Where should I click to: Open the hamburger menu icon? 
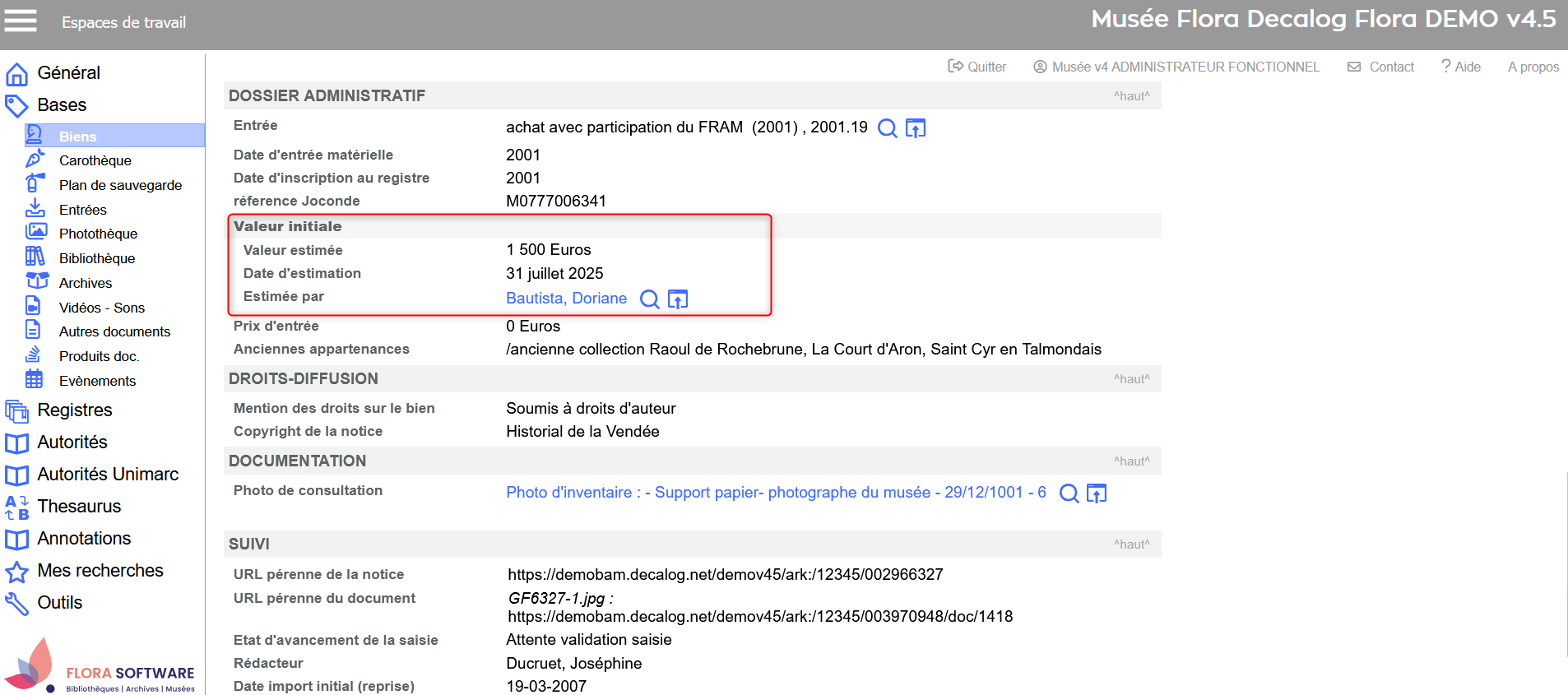[x=21, y=21]
